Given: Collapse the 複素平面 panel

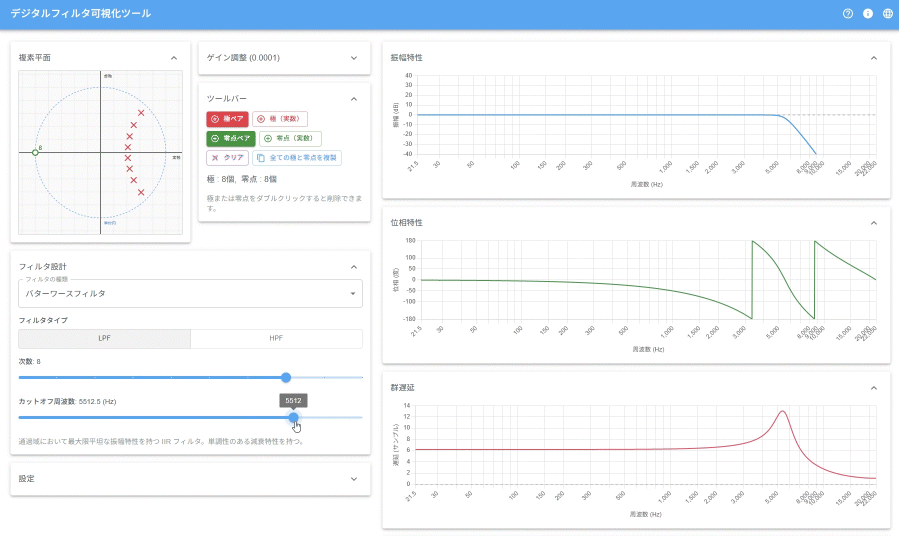Looking at the screenshot, I should tap(174, 58).
